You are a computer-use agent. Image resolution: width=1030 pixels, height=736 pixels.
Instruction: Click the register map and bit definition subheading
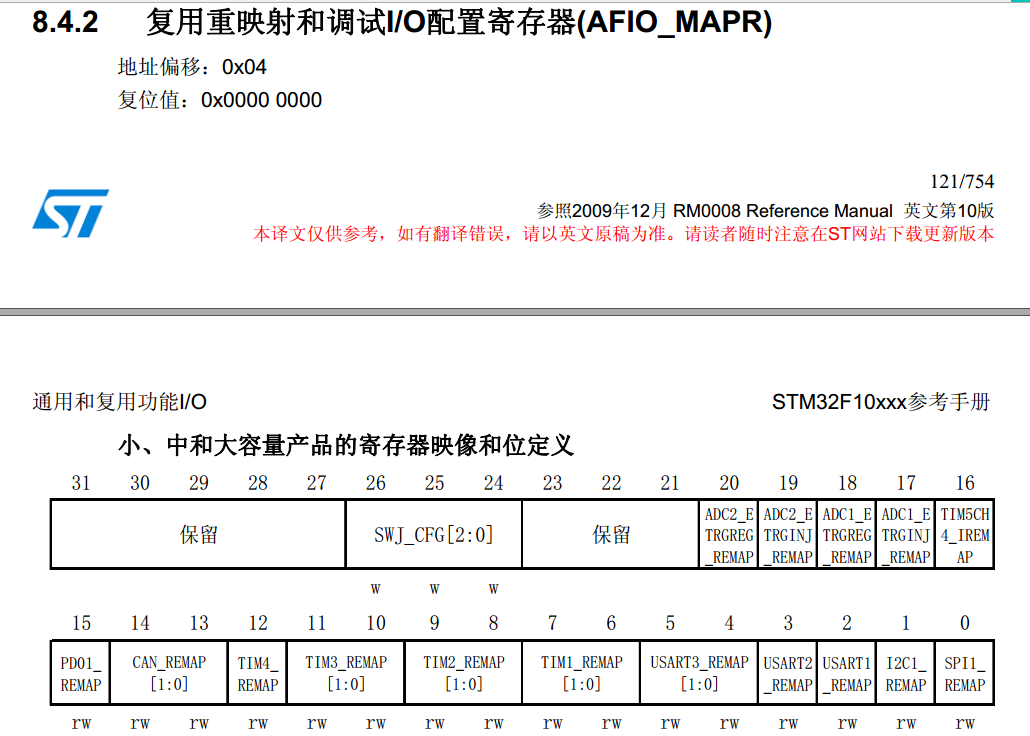pos(345,445)
